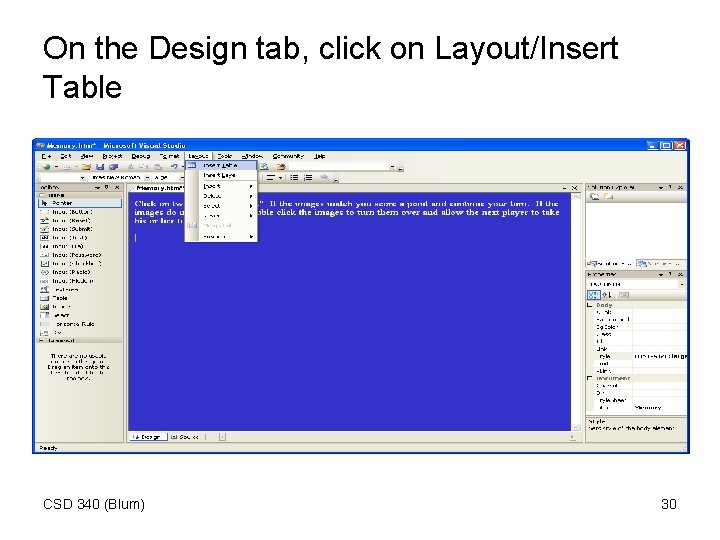720x540 pixels.
Task: Choose Insert Table from the Layout menu
Action: (221, 165)
